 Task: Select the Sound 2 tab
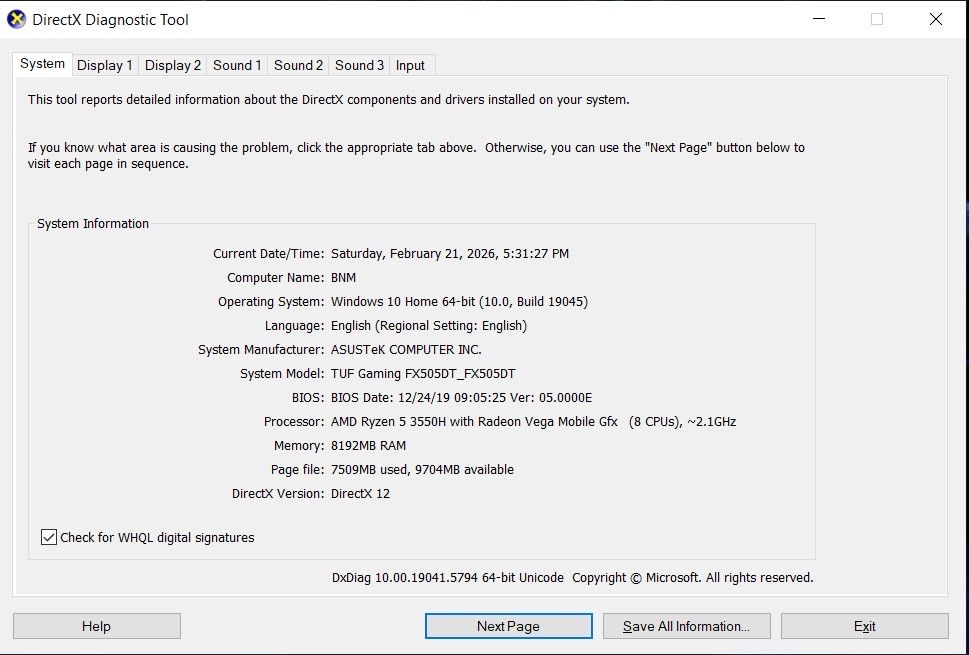[298, 66]
